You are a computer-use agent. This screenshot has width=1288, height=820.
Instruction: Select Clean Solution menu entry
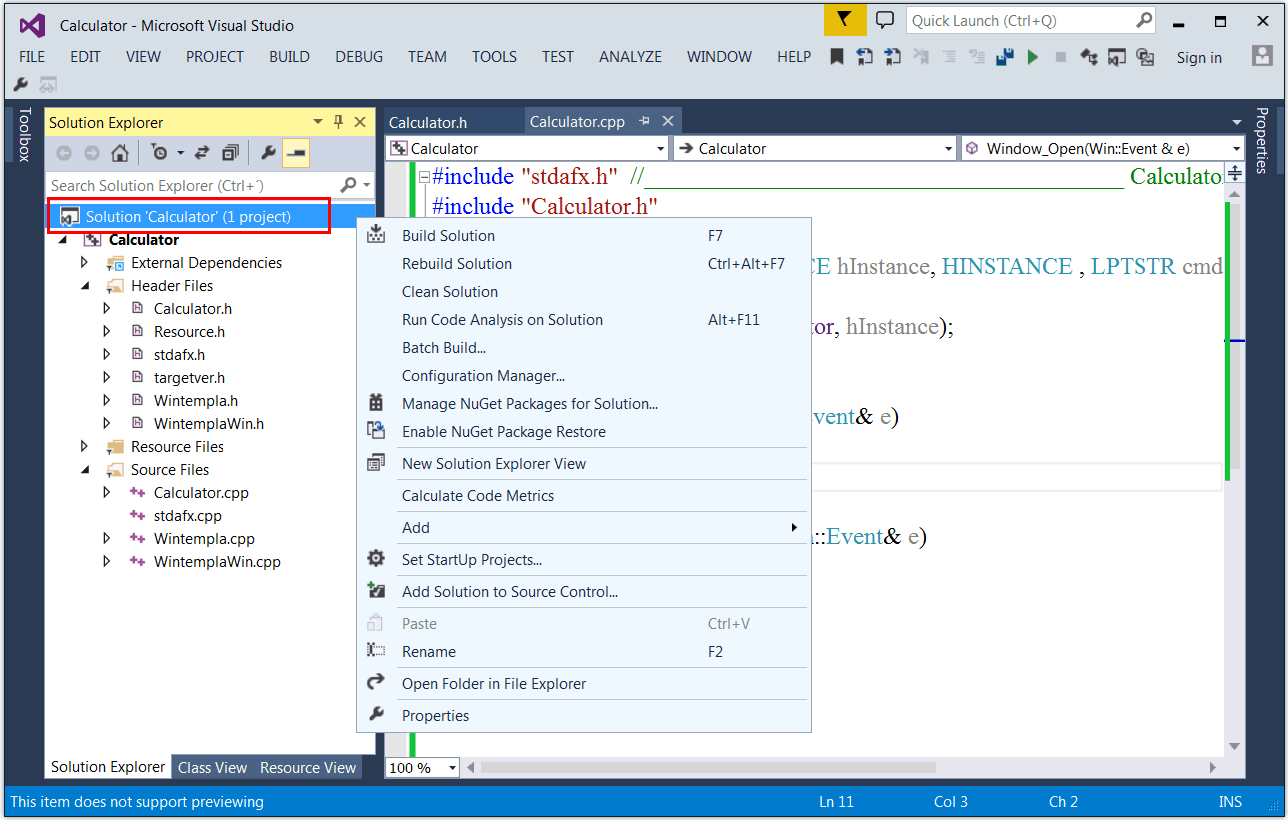coord(583,292)
